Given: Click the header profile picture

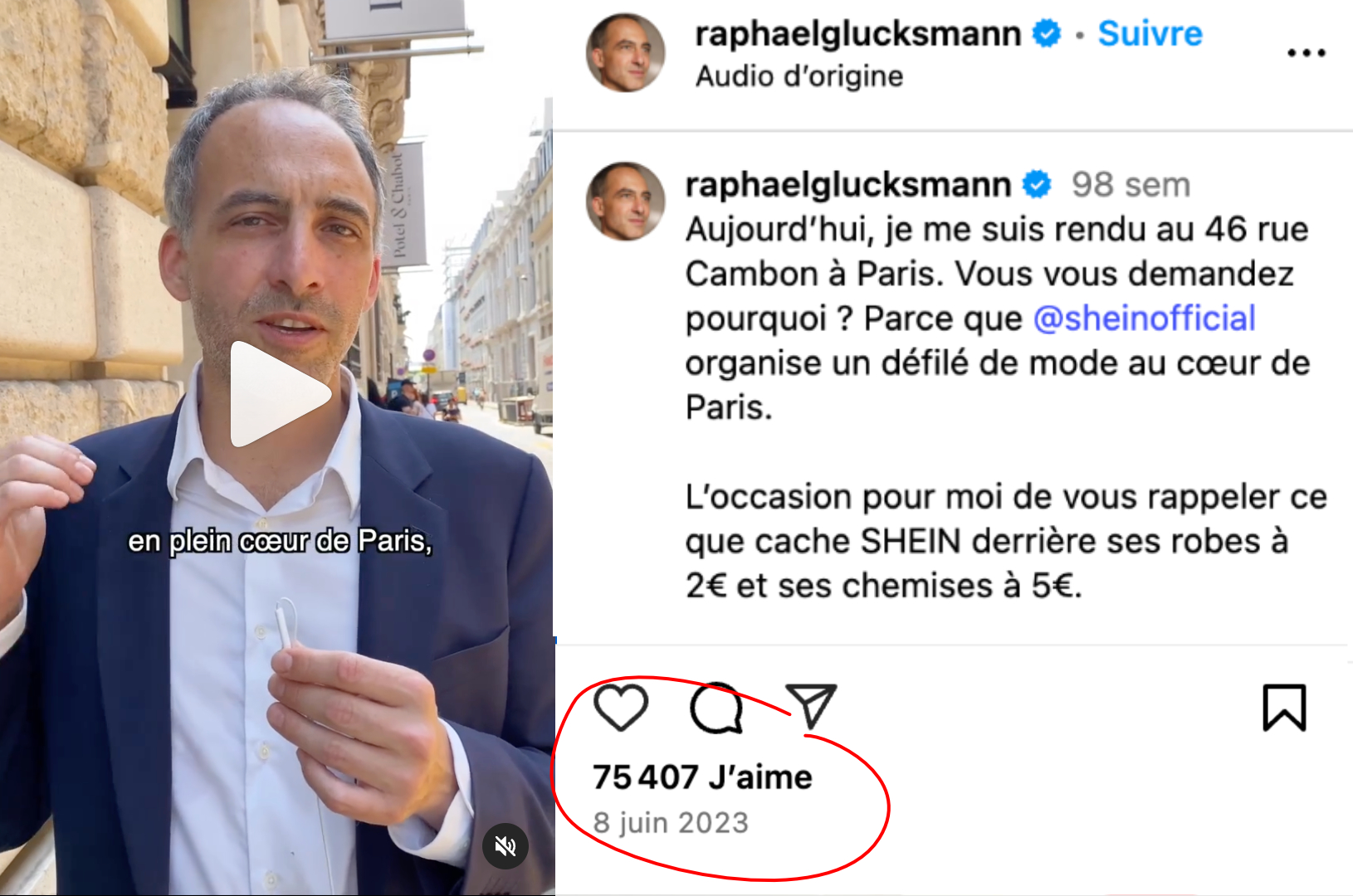Looking at the screenshot, I should point(625,53).
